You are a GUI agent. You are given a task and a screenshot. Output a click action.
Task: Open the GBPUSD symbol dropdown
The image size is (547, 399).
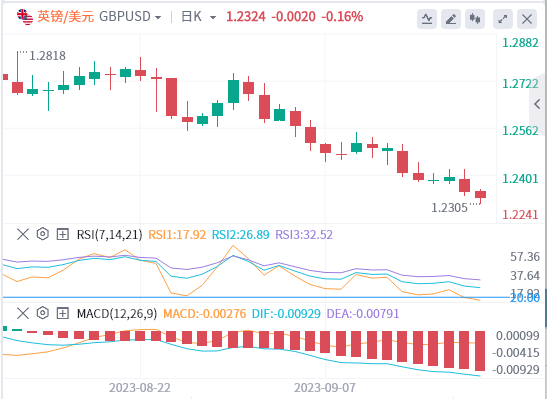click(x=130, y=16)
